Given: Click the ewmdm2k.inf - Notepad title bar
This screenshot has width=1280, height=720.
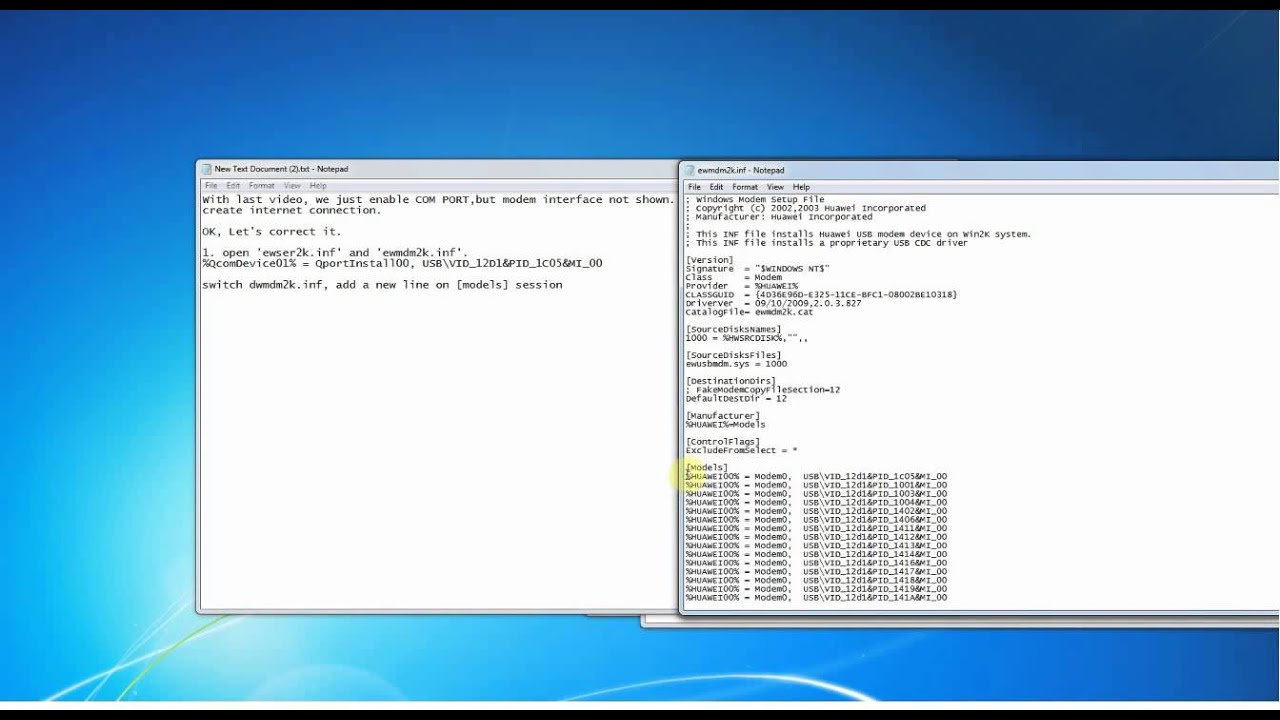Looking at the screenshot, I should coord(980,170).
